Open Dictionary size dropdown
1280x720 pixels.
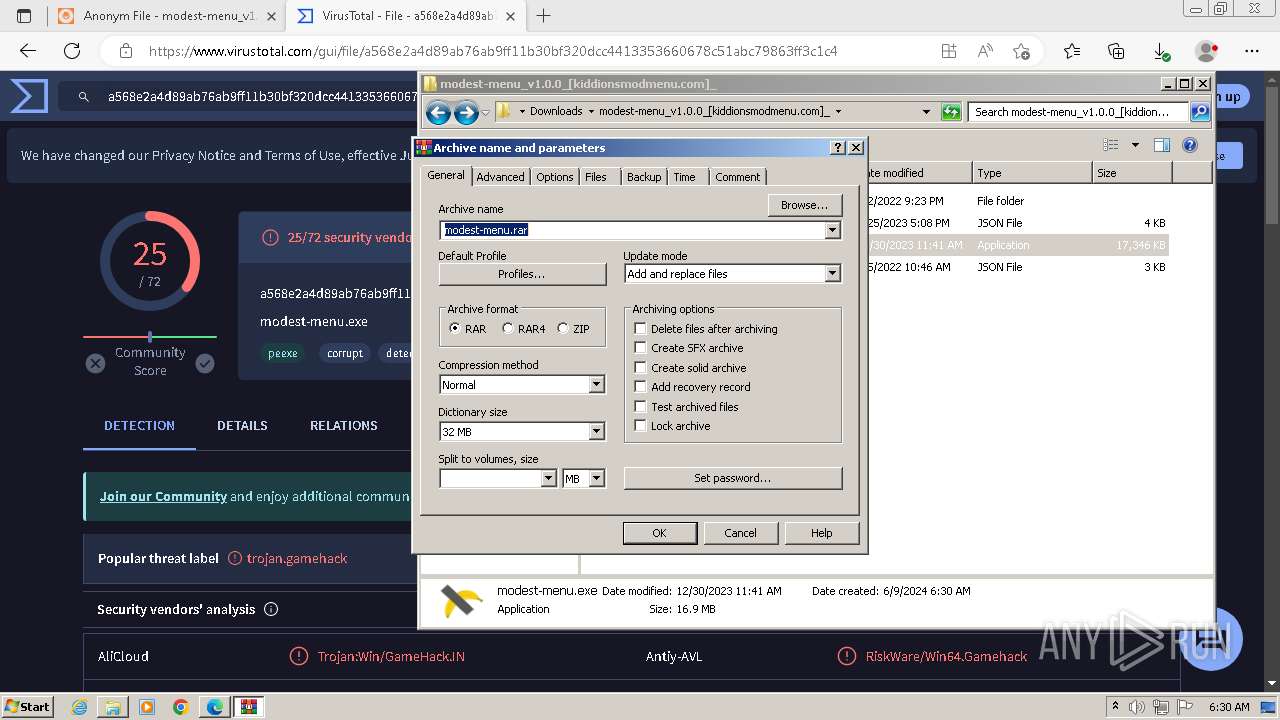597,432
